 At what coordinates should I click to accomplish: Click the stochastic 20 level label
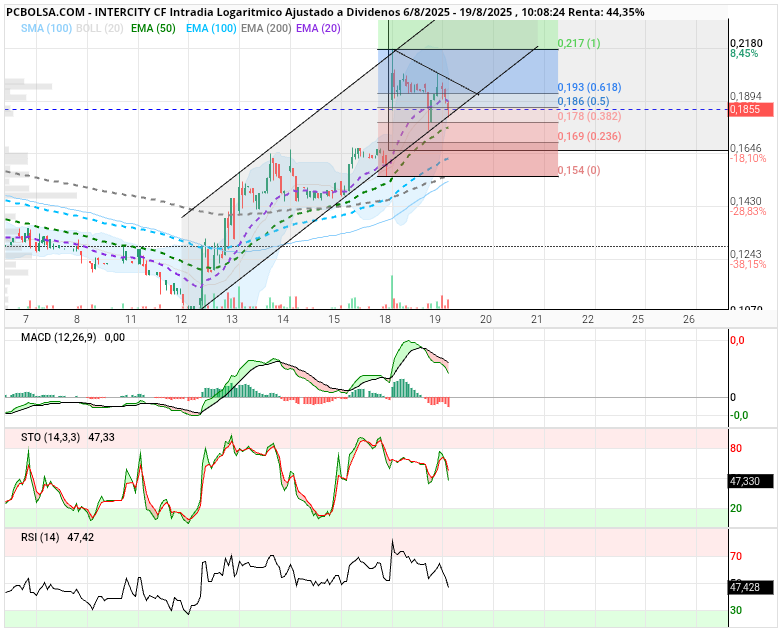pos(736,508)
